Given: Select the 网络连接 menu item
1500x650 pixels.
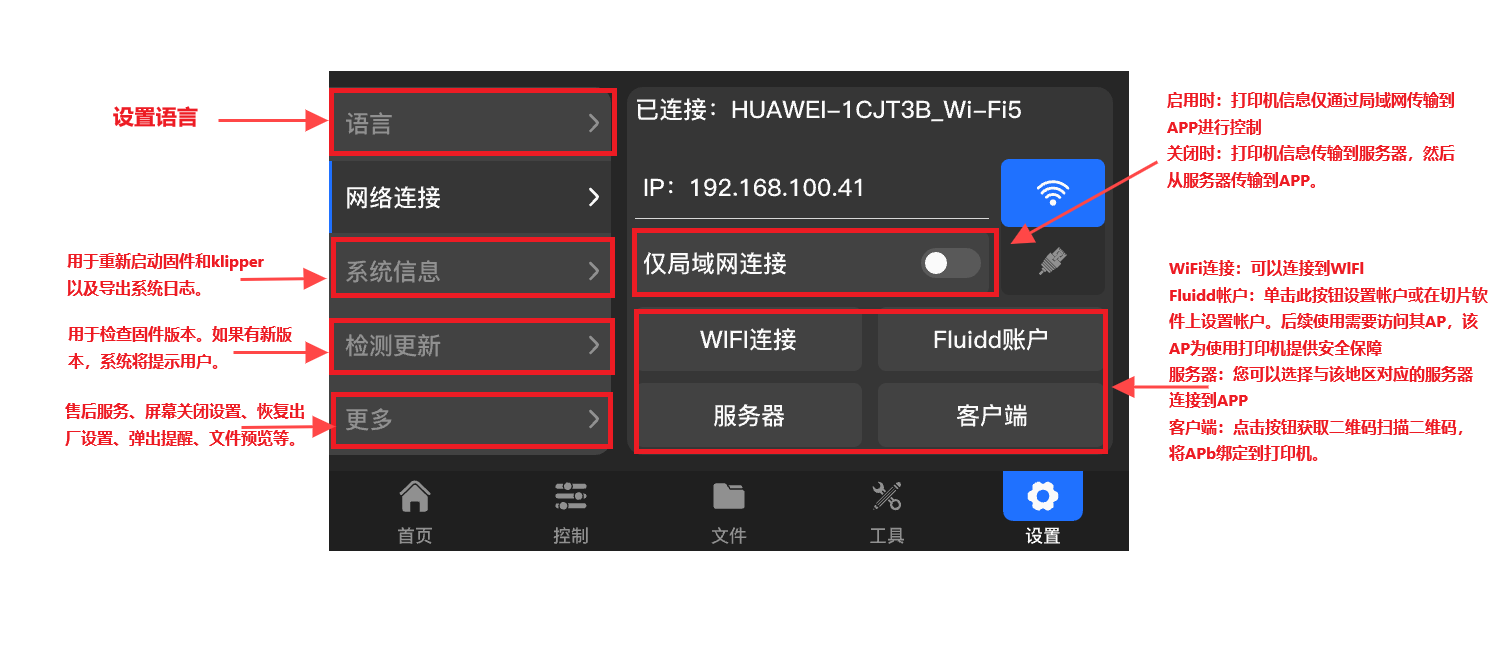Looking at the screenshot, I should coord(471,197).
